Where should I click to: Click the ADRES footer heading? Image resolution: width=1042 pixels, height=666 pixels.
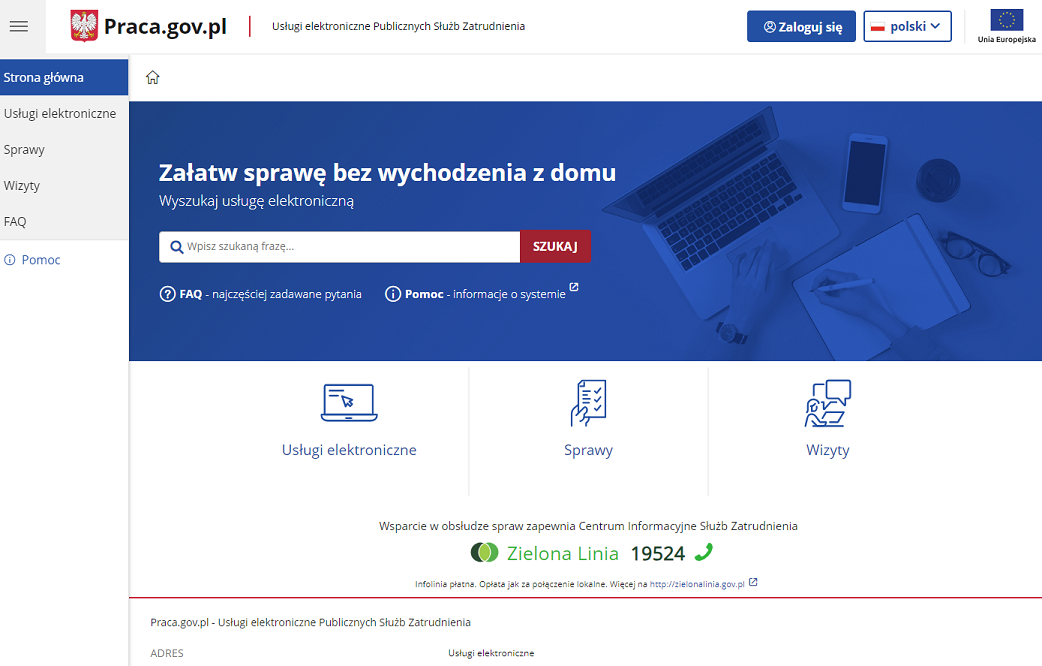(167, 653)
